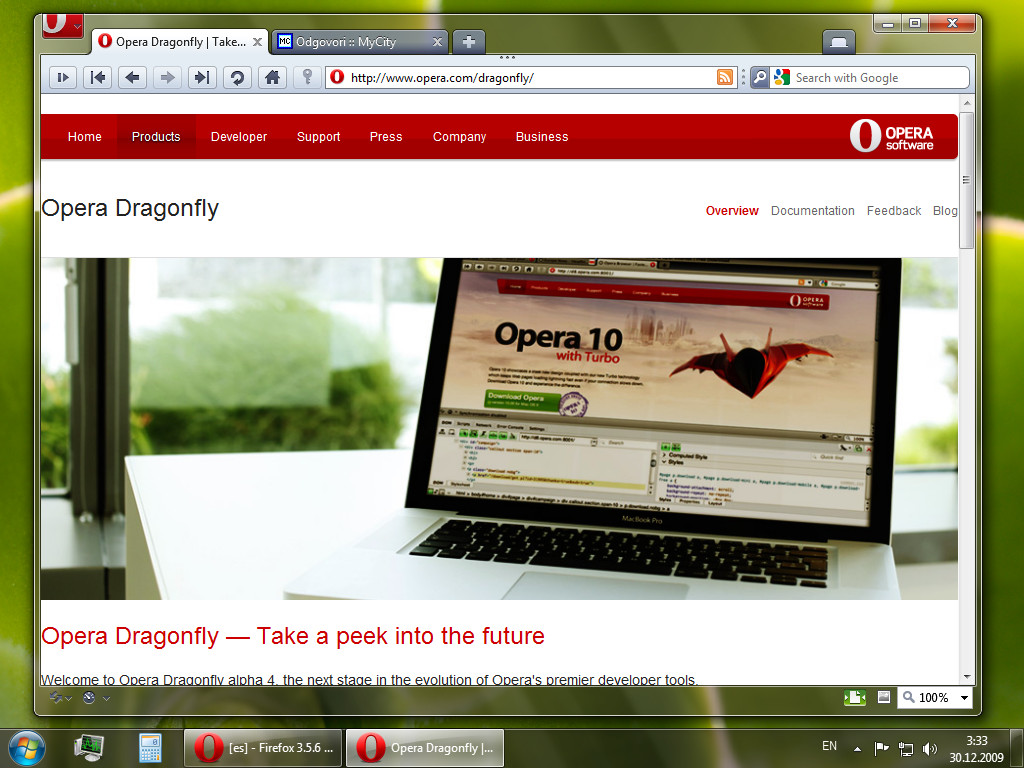The width and height of the screenshot is (1024, 768).
Task: Open the Documentation page link
Action: (x=812, y=211)
